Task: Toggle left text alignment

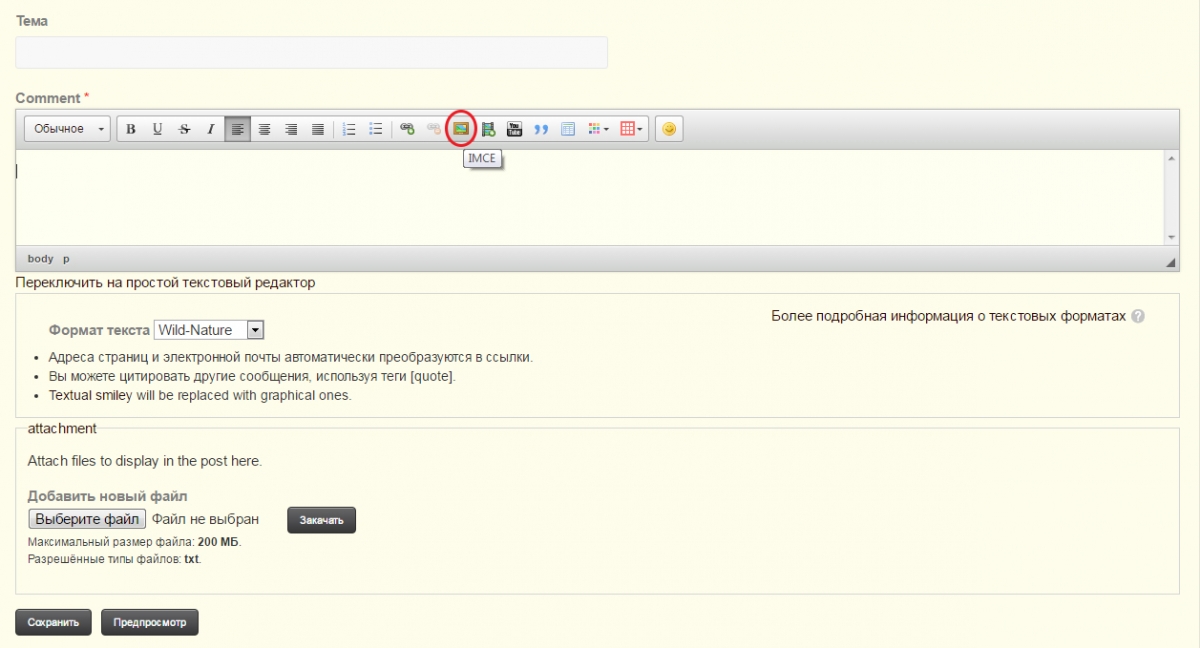Action: [238, 129]
